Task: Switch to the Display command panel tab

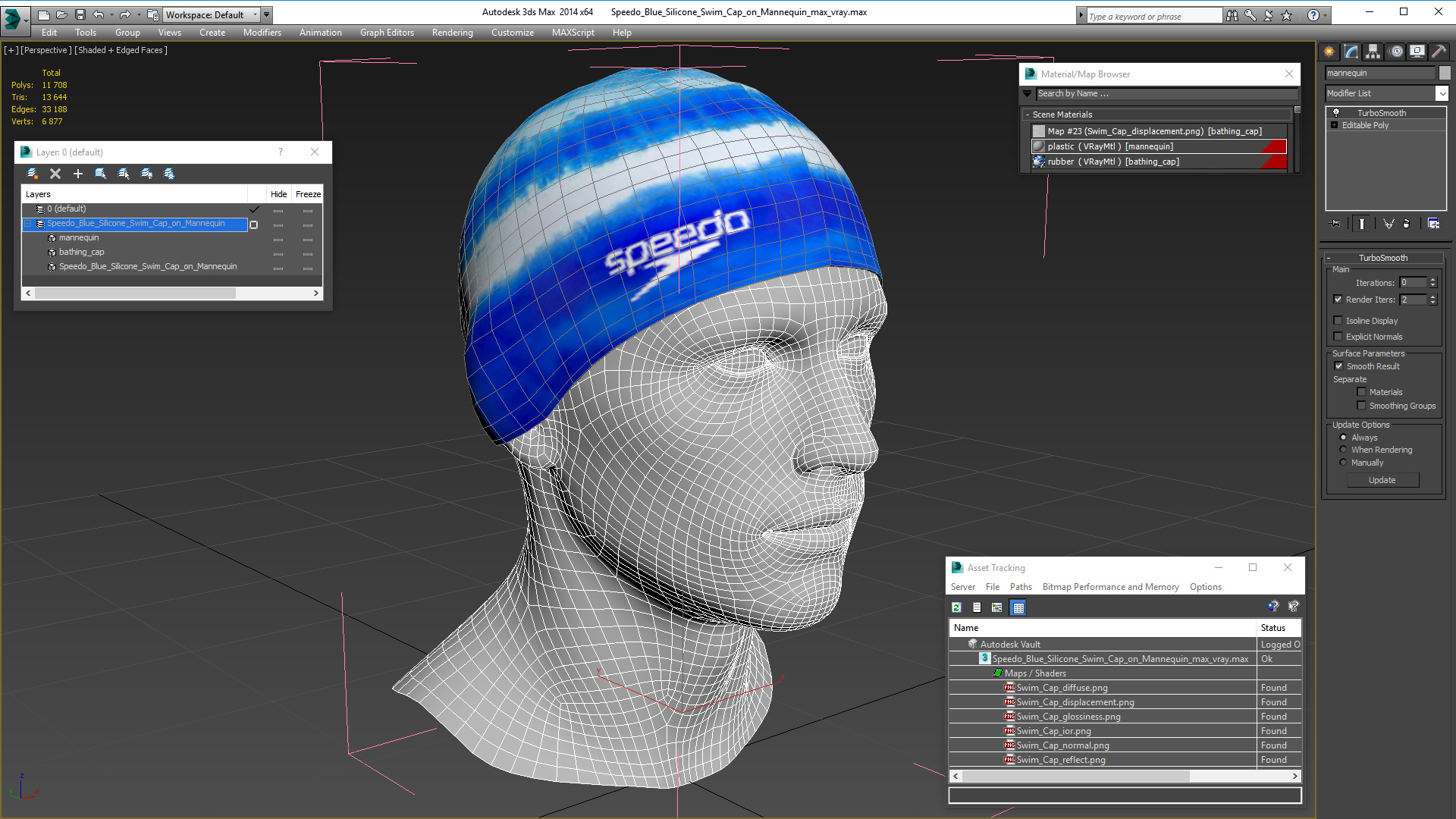Action: tap(1417, 52)
